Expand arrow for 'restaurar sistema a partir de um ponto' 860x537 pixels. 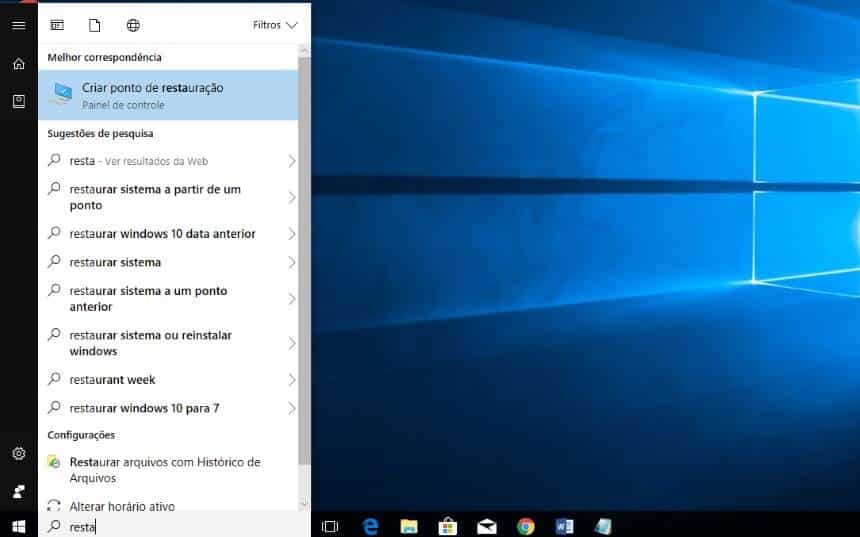(x=292, y=197)
